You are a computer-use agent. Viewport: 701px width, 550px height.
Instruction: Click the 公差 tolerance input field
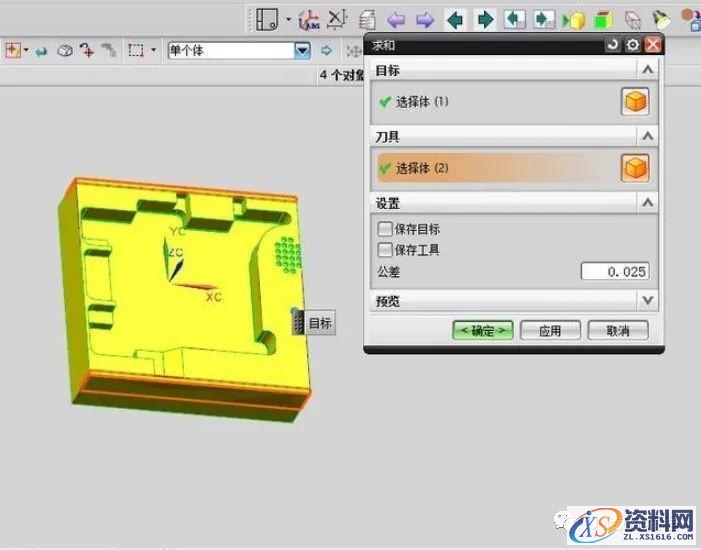pyautogui.click(x=615, y=271)
